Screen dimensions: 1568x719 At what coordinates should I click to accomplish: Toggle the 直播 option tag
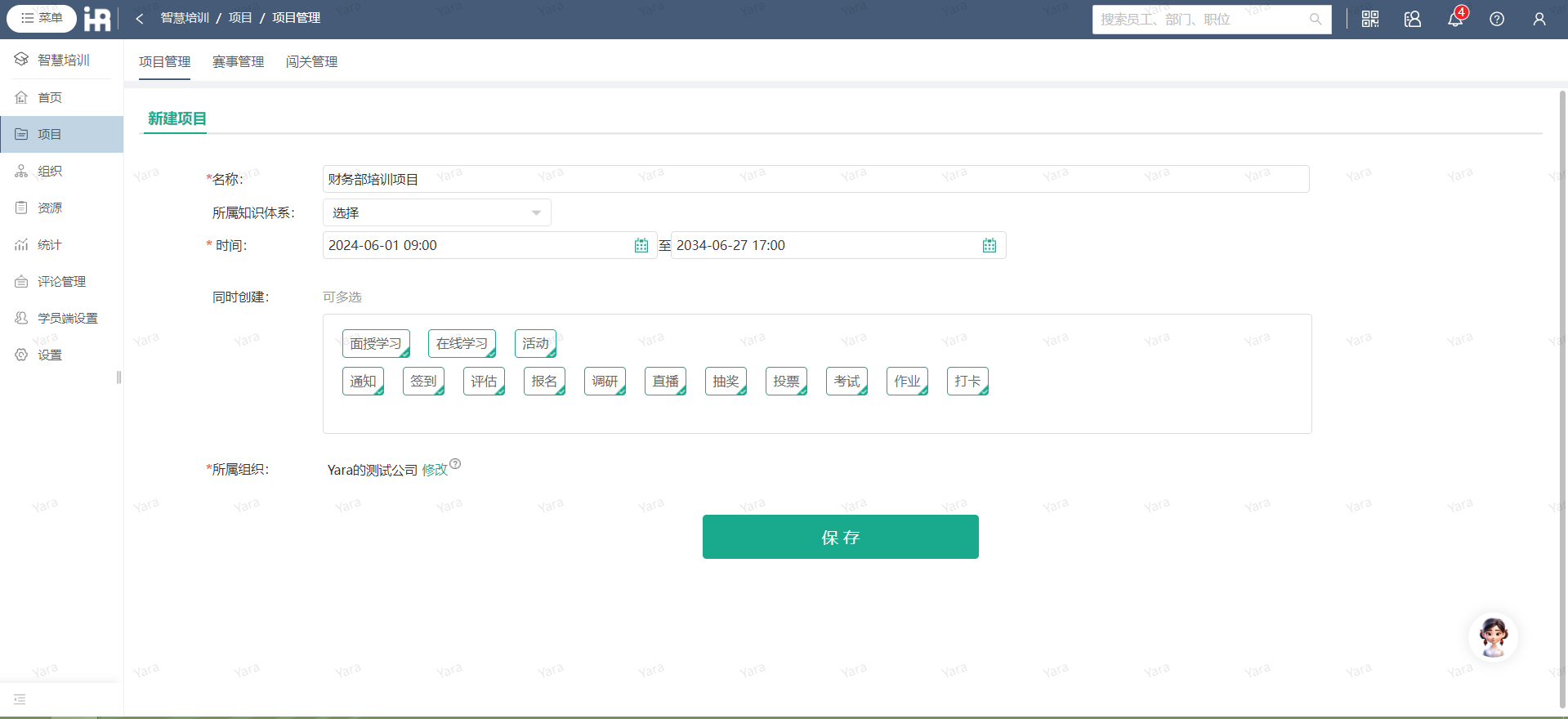pos(665,382)
